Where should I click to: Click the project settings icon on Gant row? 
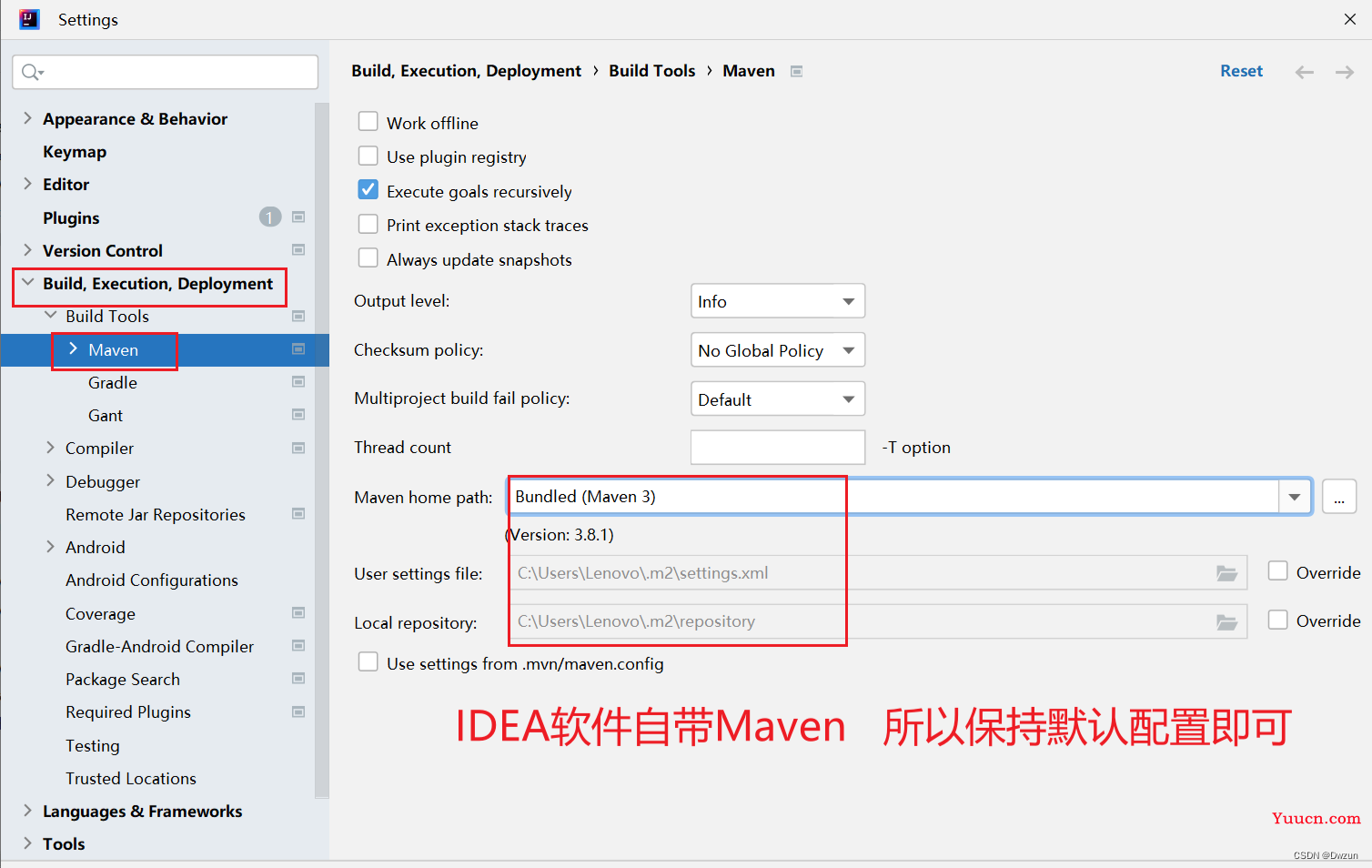coord(298,415)
